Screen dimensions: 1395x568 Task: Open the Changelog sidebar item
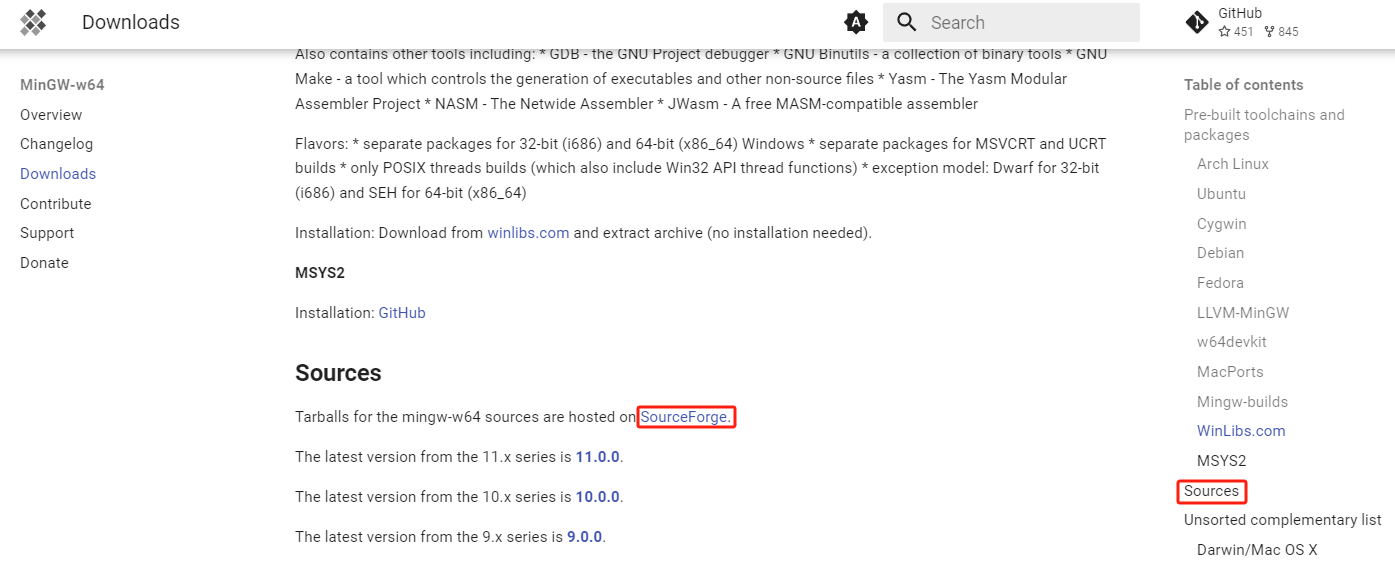tap(56, 144)
